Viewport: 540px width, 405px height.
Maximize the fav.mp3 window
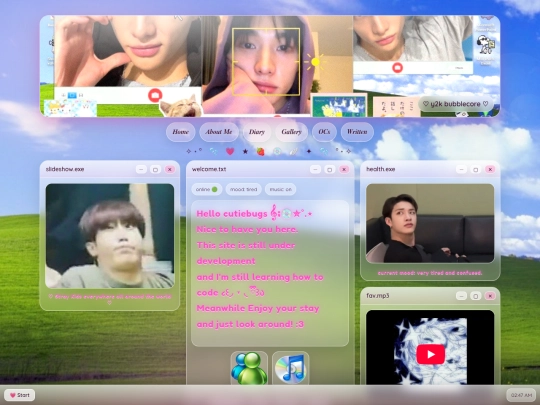tap(476, 296)
